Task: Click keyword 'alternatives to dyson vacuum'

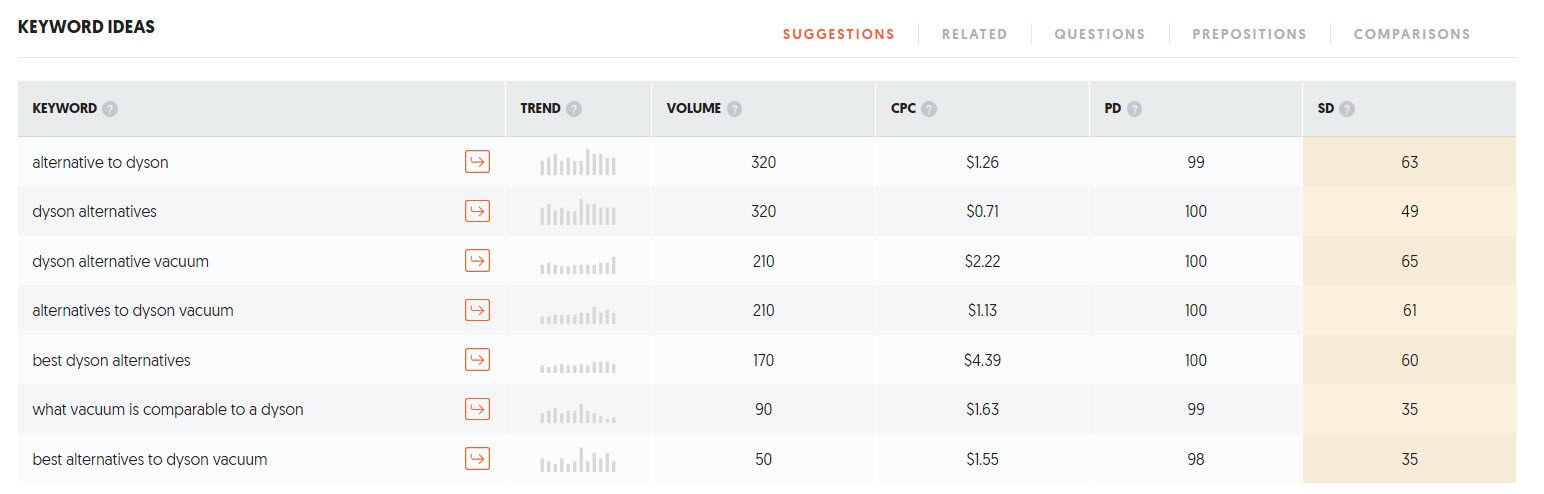Action: coord(133,311)
